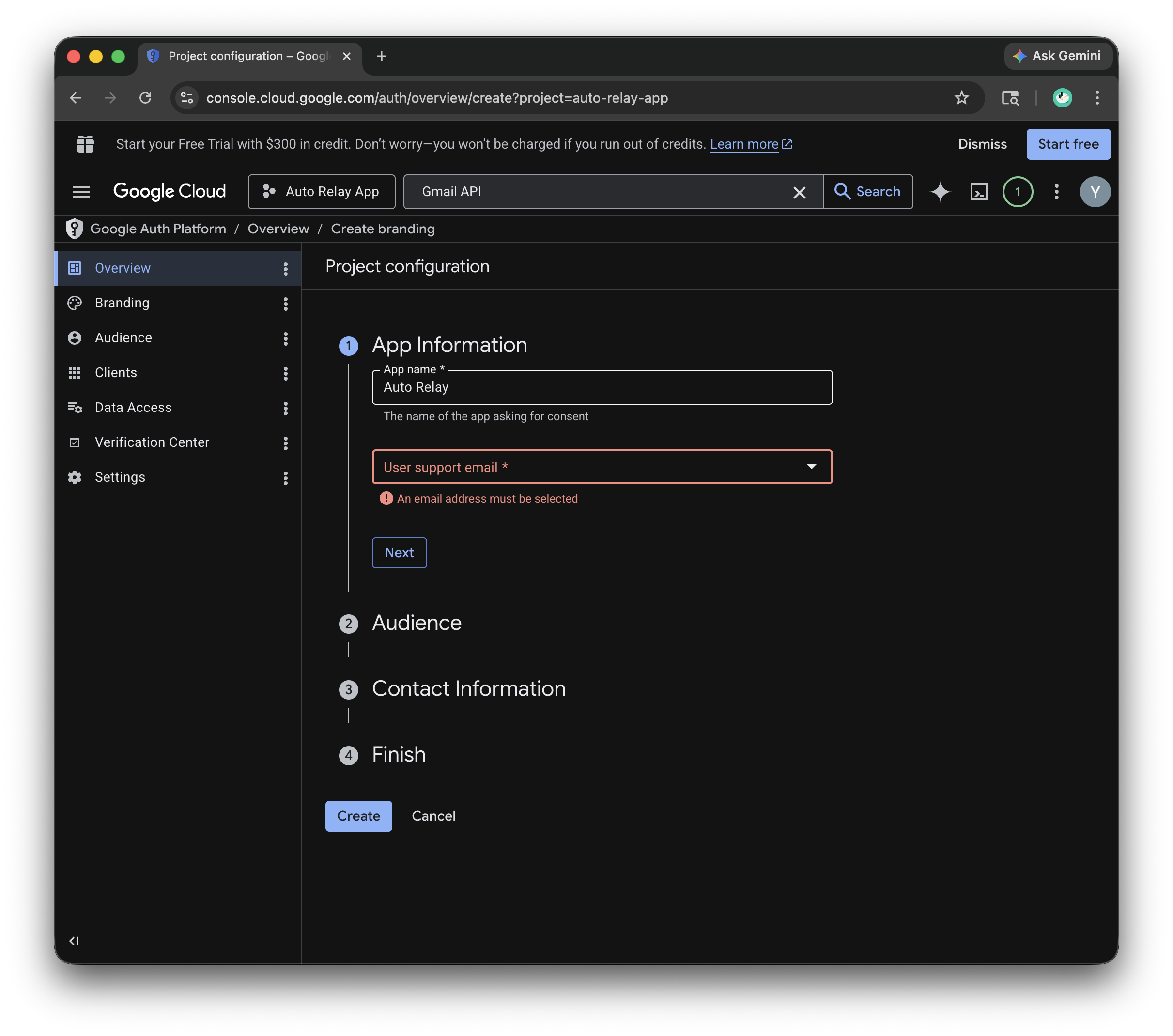Image resolution: width=1173 pixels, height=1036 pixels.
Task: Open the main navigation hamburger menu
Action: (x=81, y=192)
